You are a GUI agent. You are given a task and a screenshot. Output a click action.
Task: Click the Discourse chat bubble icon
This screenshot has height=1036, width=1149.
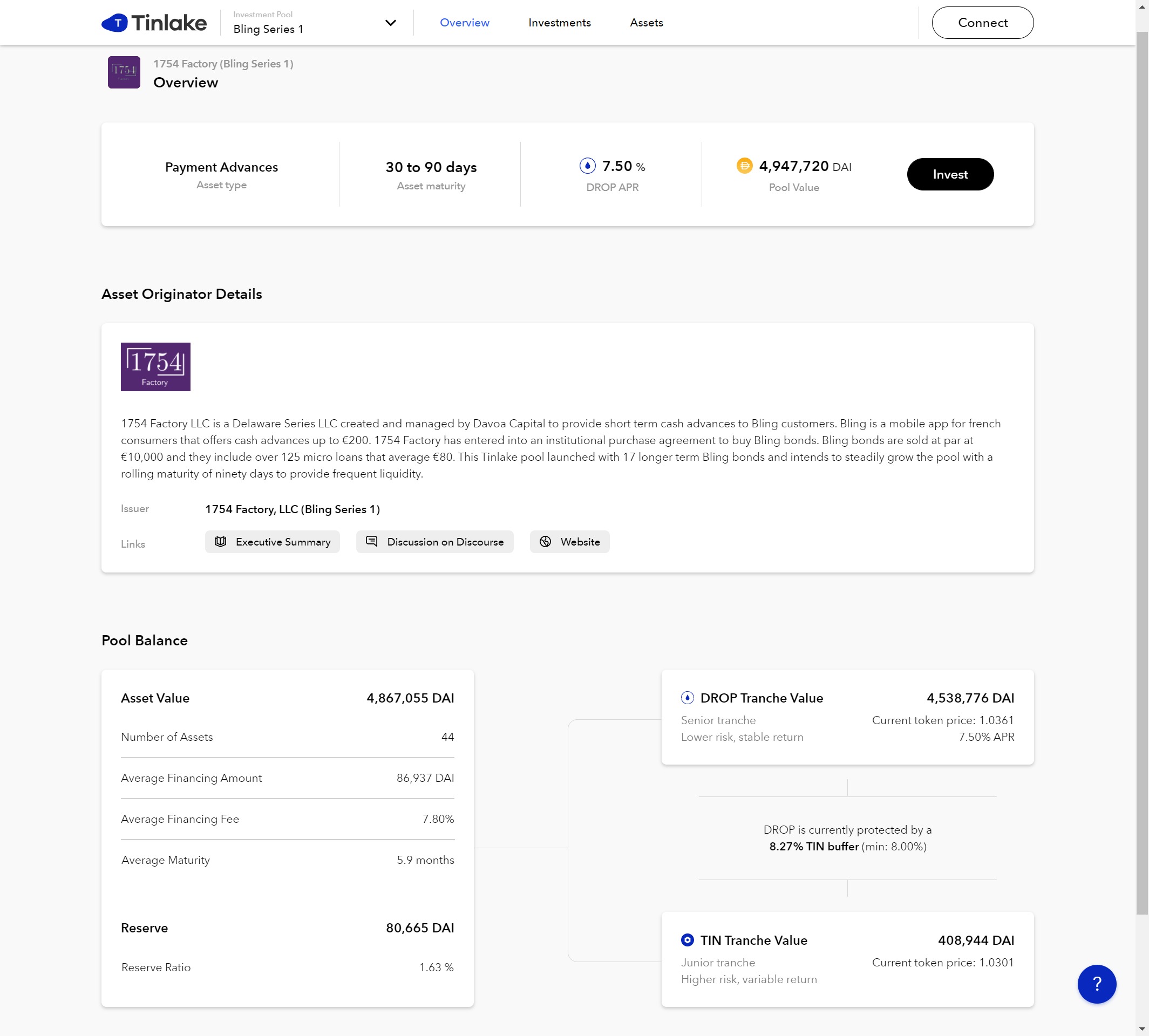pyautogui.click(x=371, y=541)
